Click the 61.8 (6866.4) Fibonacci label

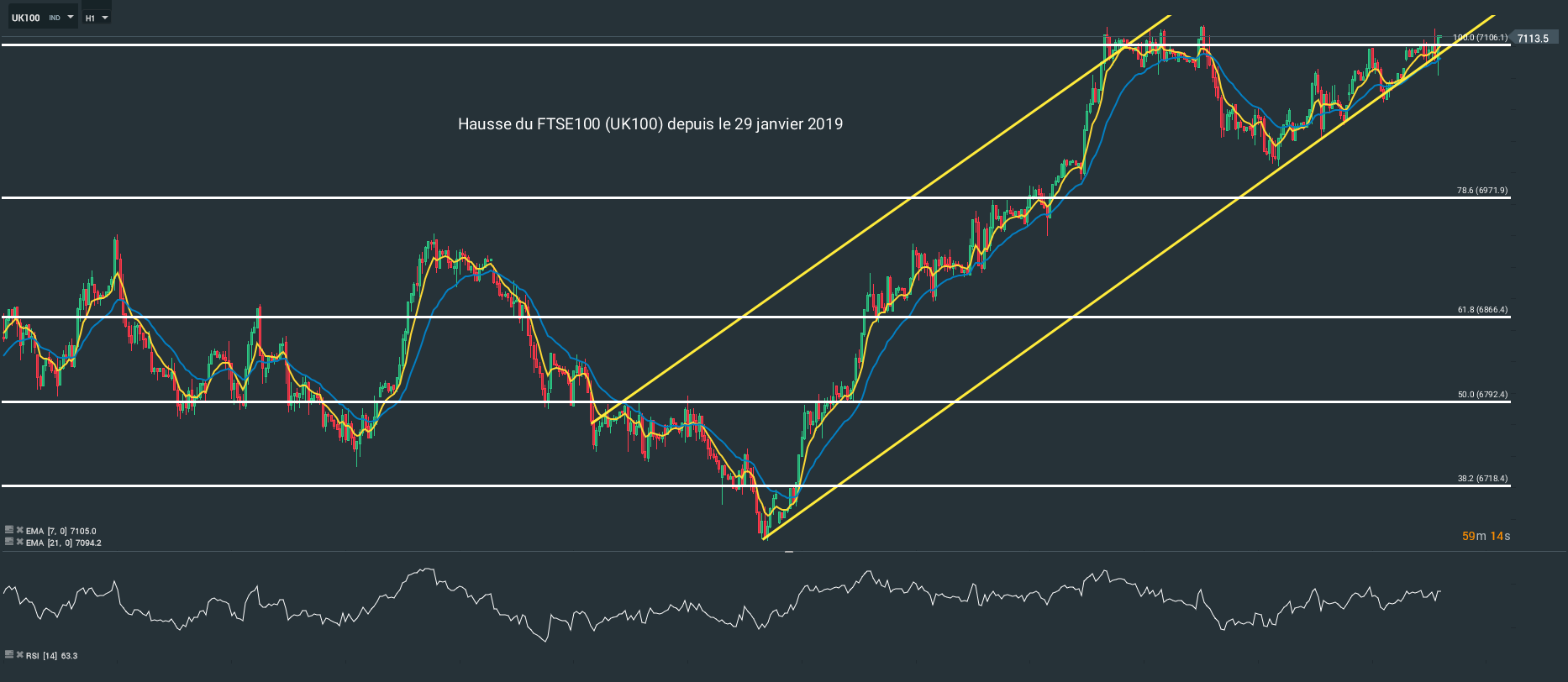click(1482, 310)
